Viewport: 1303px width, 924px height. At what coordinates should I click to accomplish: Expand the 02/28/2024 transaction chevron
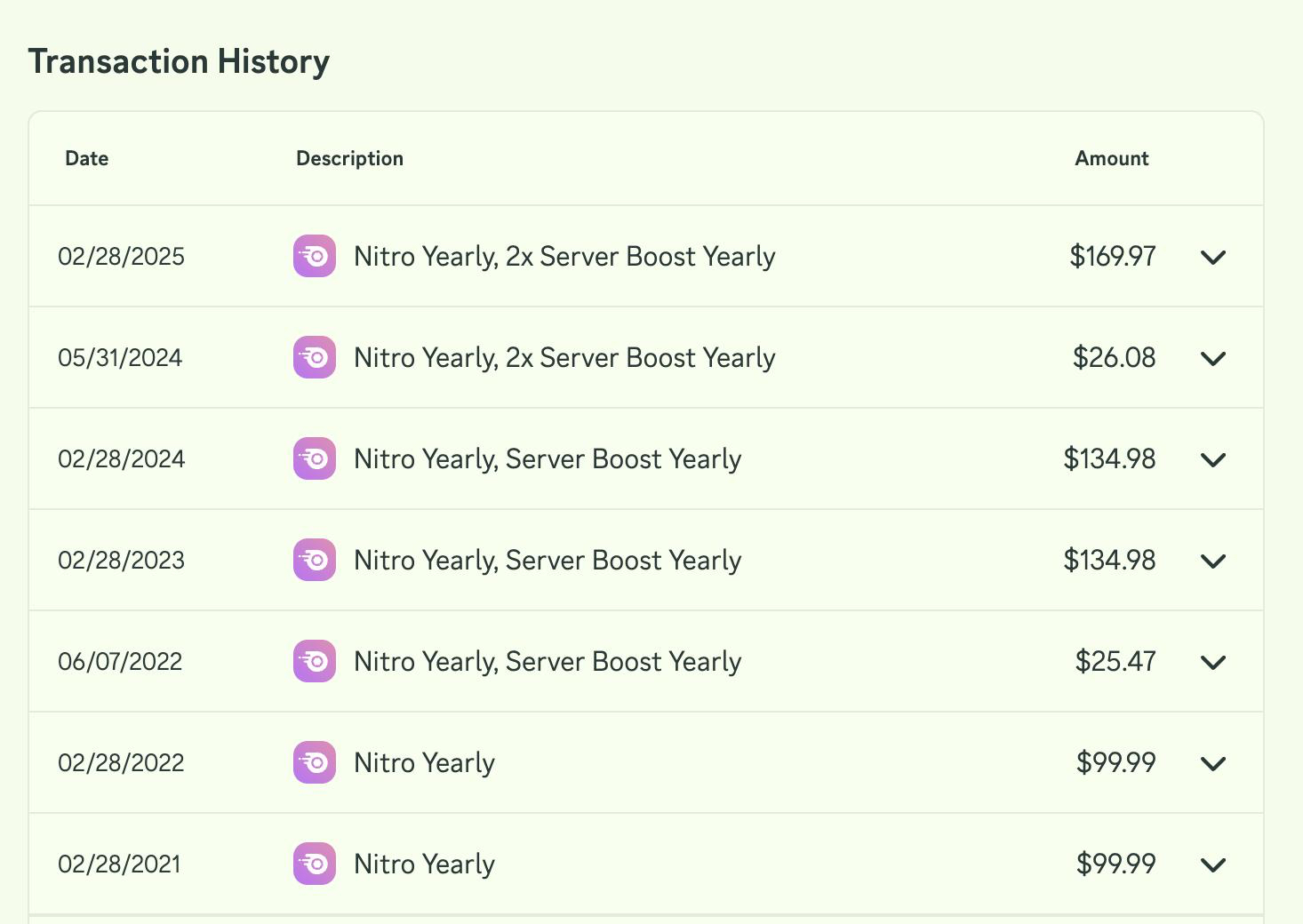click(x=1213, y=459)
